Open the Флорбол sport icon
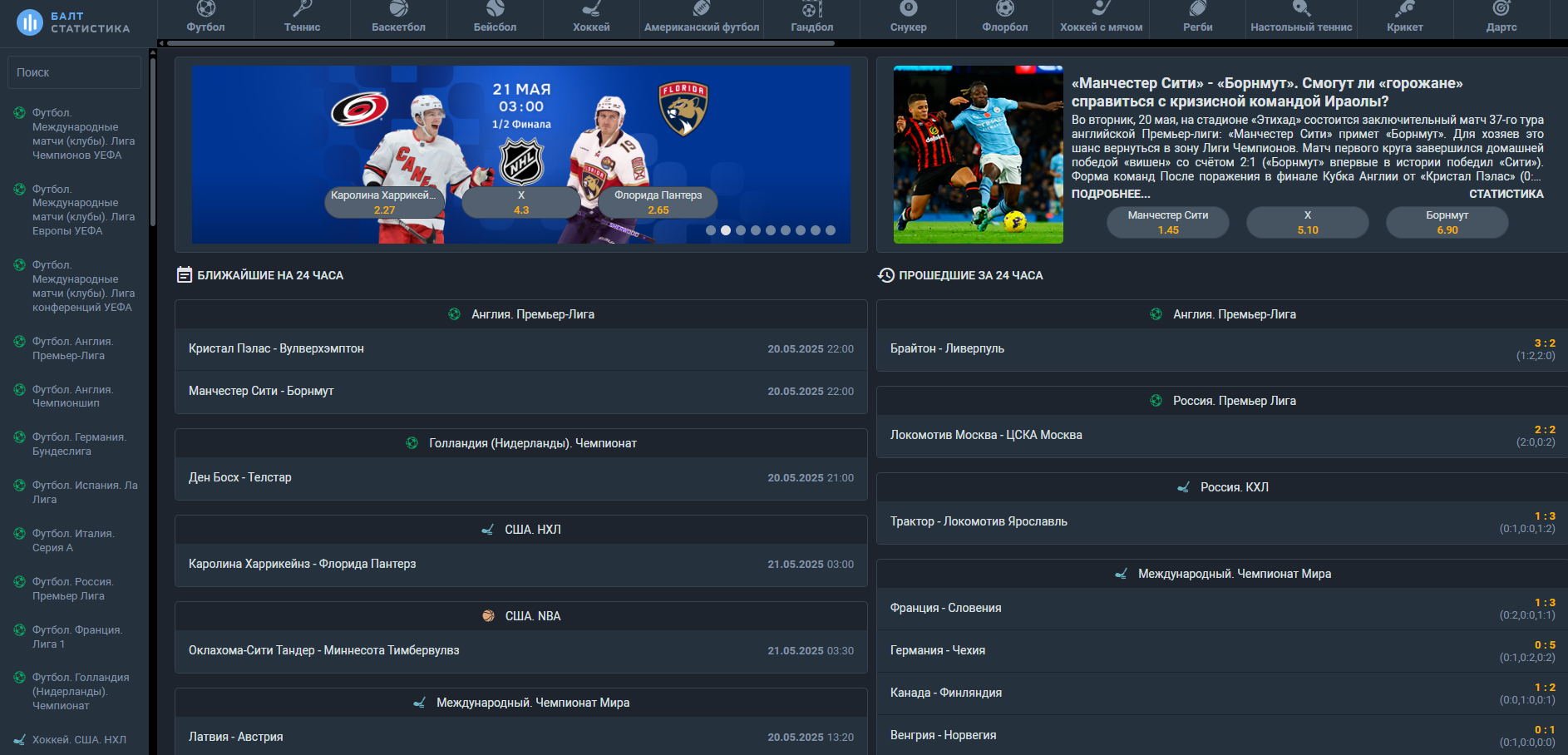 tap(1004, 8)
